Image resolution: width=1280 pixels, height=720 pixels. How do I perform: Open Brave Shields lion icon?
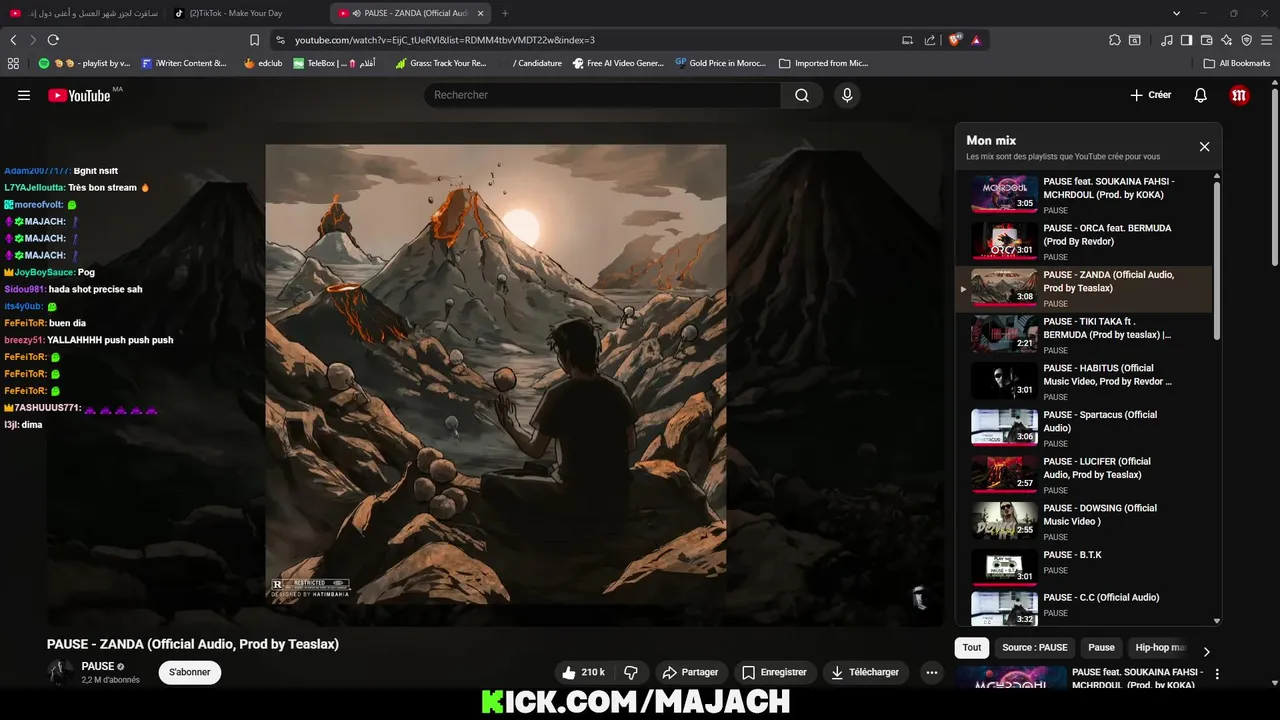(x=954, y=40)
